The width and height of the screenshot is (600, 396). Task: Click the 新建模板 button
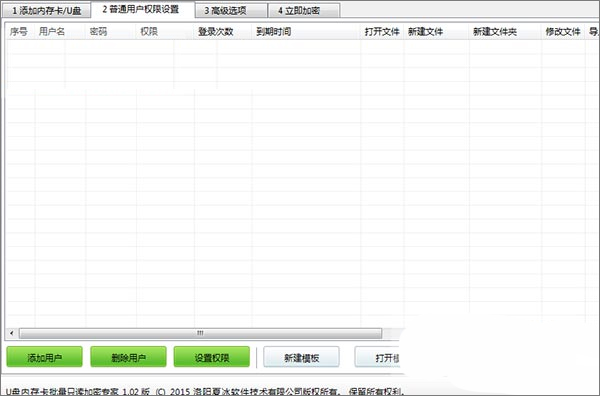301,357
